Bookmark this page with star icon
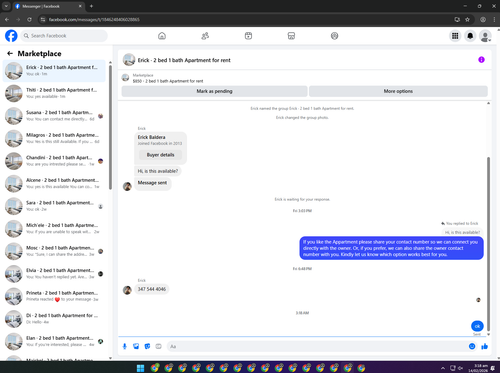500x373 pixels. click(x=467, y=20)
